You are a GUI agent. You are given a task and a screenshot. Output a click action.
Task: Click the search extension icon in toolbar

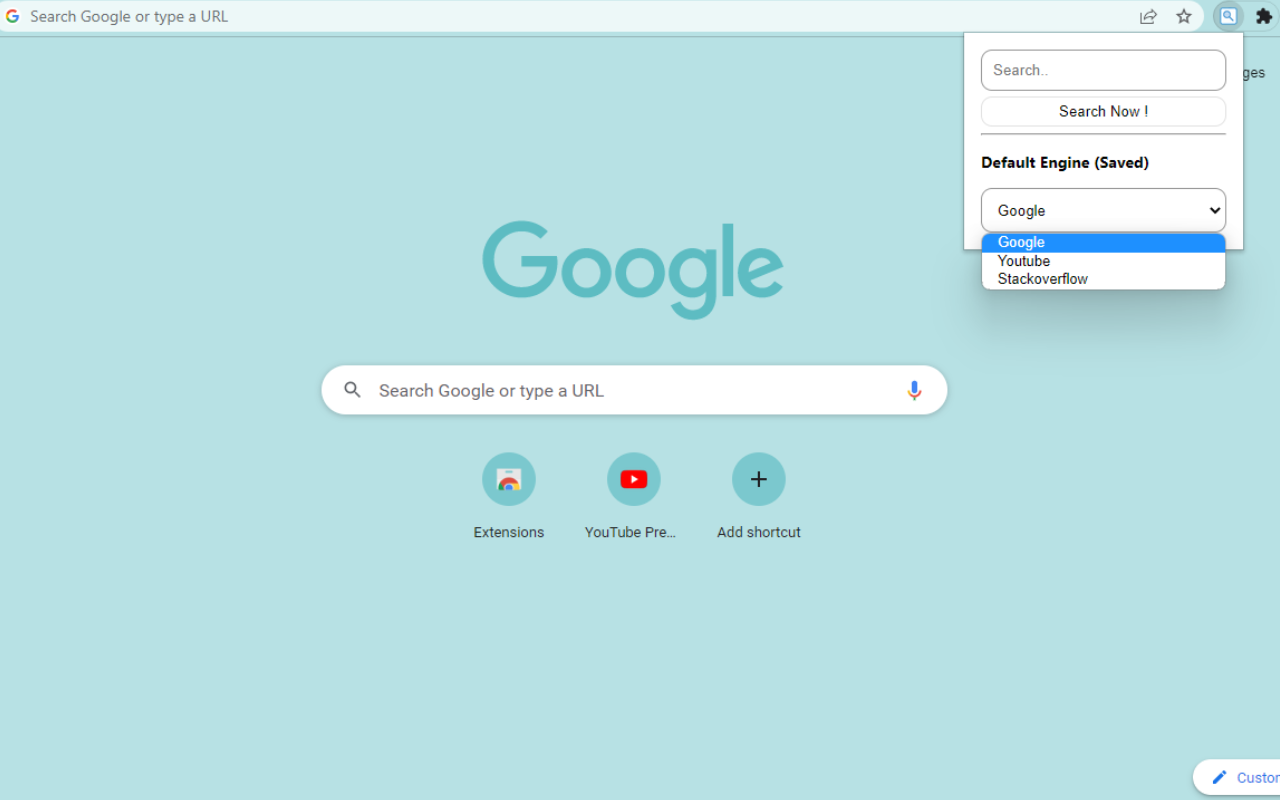[x=1228, y=16]
